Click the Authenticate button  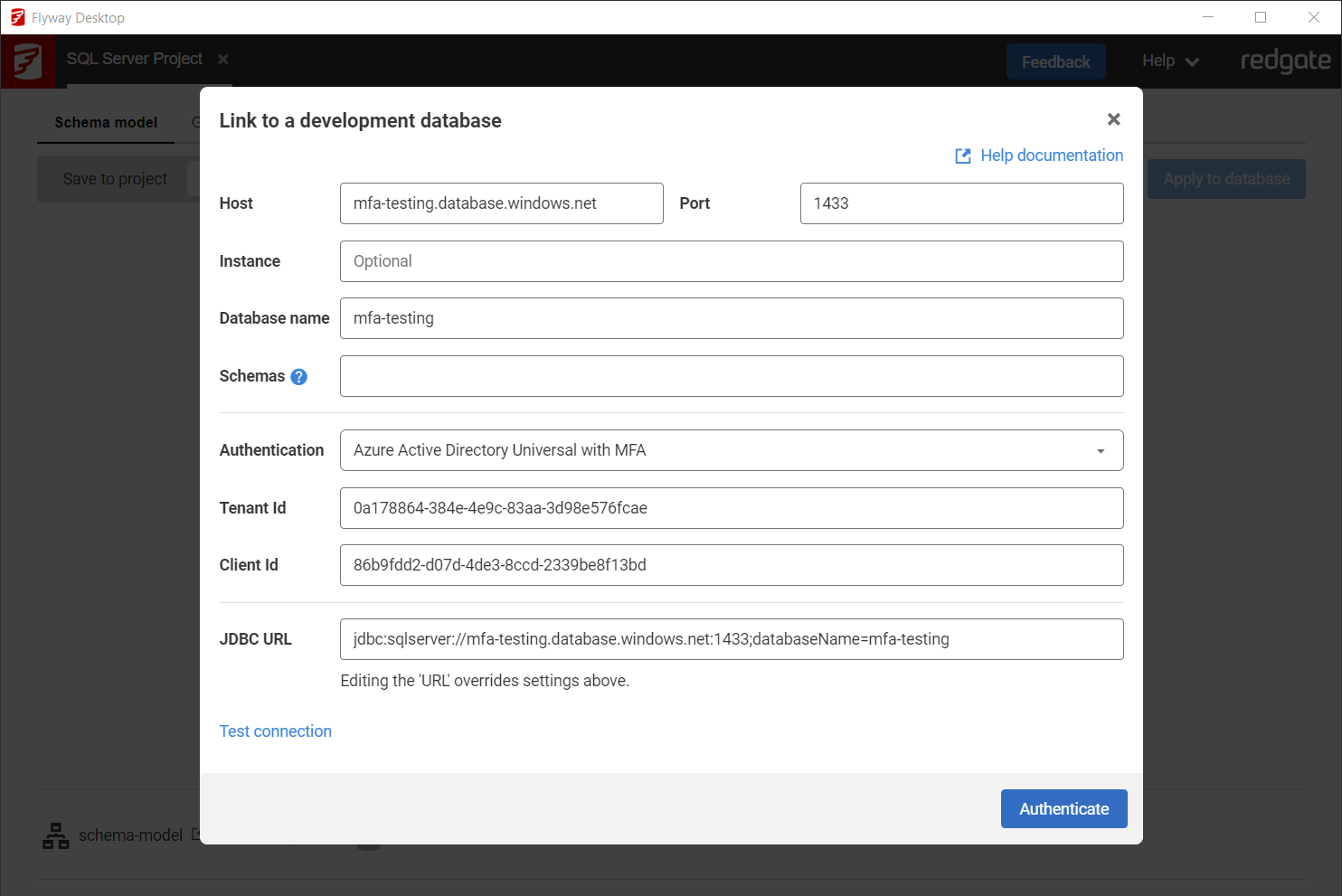point(1063,809)
